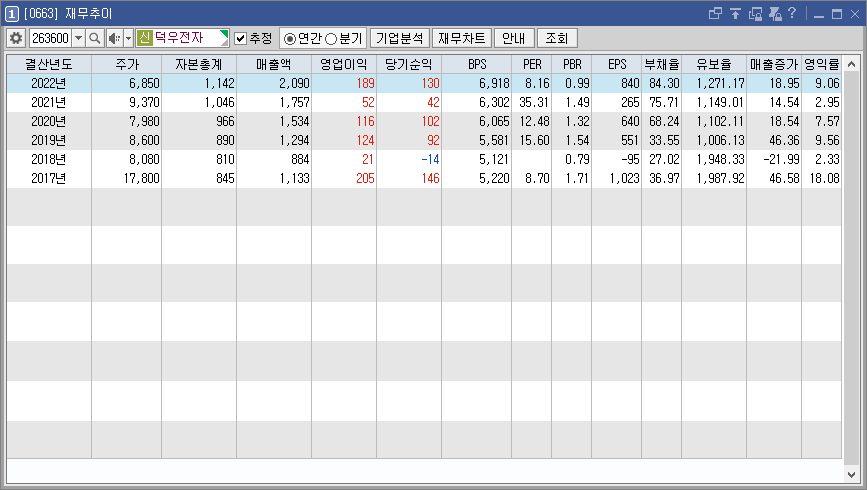
Task: Open the popup window icon in title bar
Action: (x=715, y=13)
